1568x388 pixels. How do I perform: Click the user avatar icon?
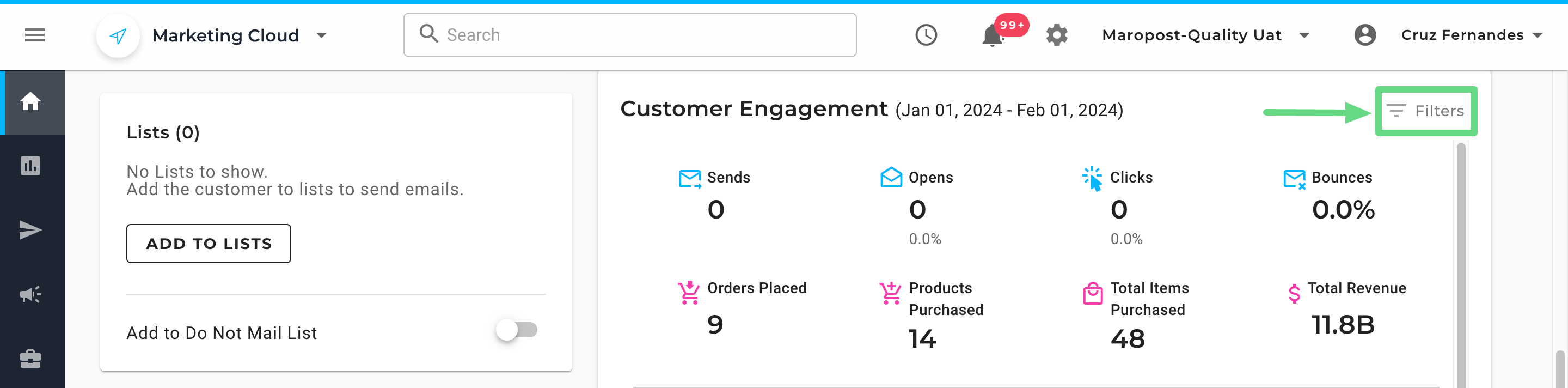1365,35
